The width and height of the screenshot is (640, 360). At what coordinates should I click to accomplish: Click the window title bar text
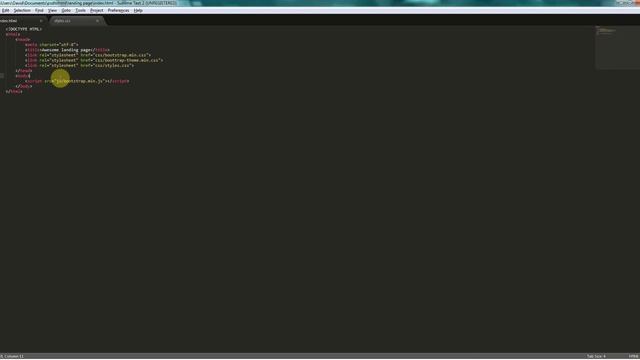pyautogui.click(x=89, y=3)
